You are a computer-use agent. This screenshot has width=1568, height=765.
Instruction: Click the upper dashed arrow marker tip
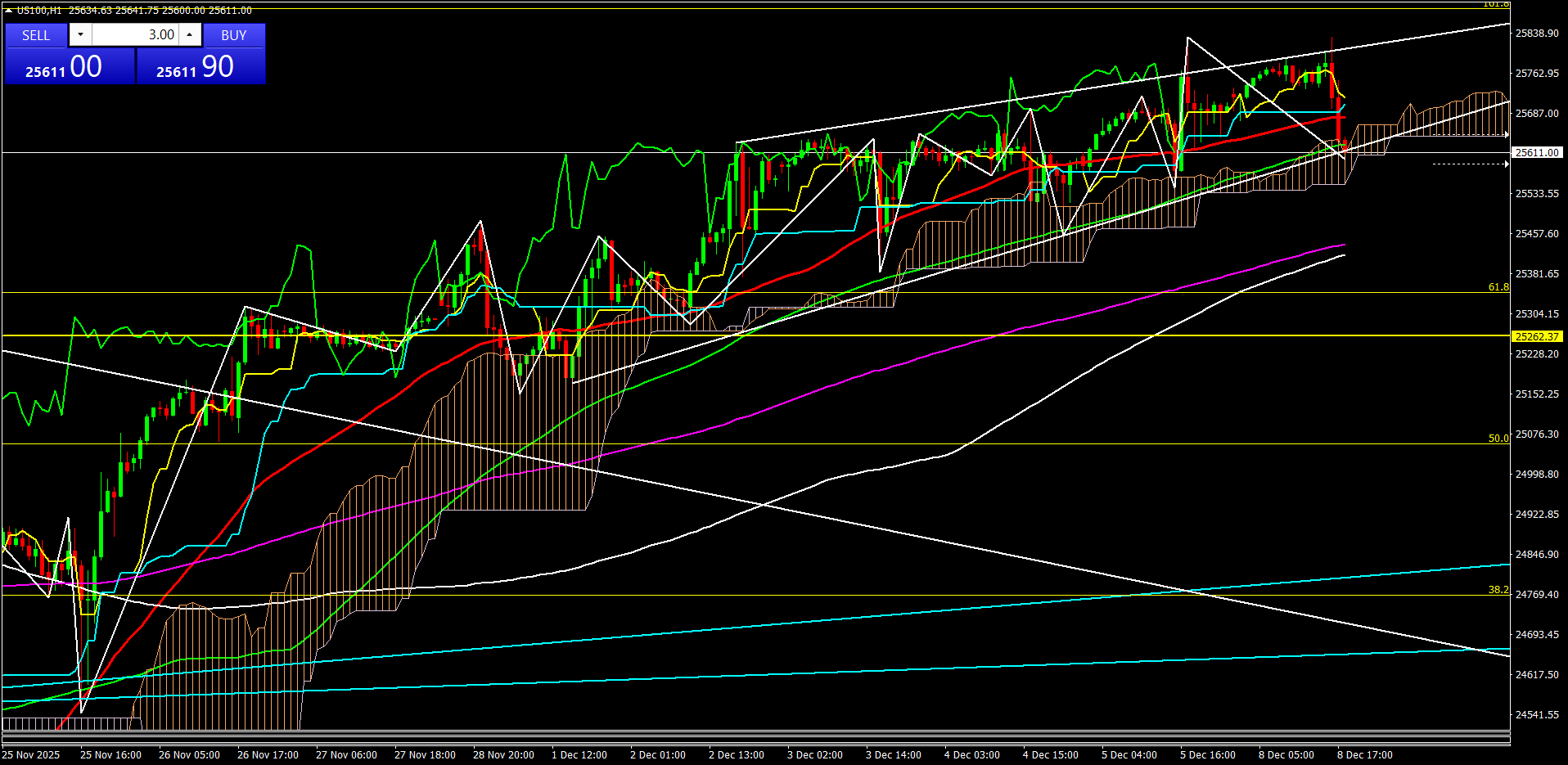click(x=1507, y=134)
